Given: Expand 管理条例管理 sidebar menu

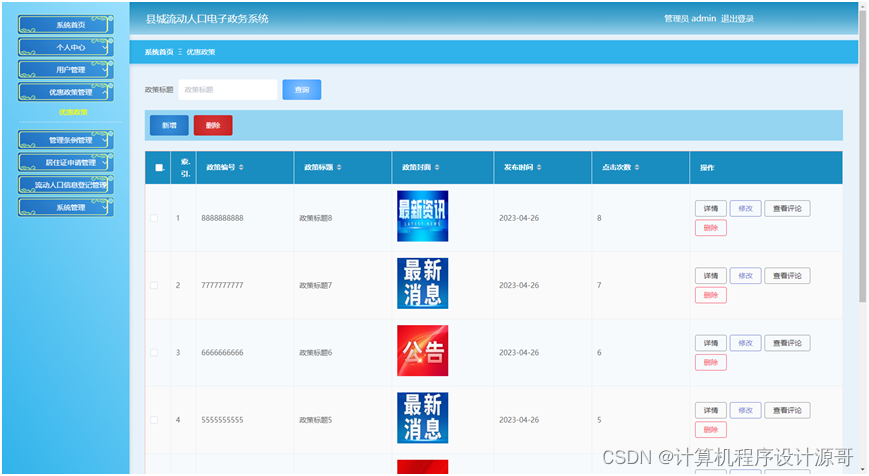Looking at the screenshot, I should 66,140.
